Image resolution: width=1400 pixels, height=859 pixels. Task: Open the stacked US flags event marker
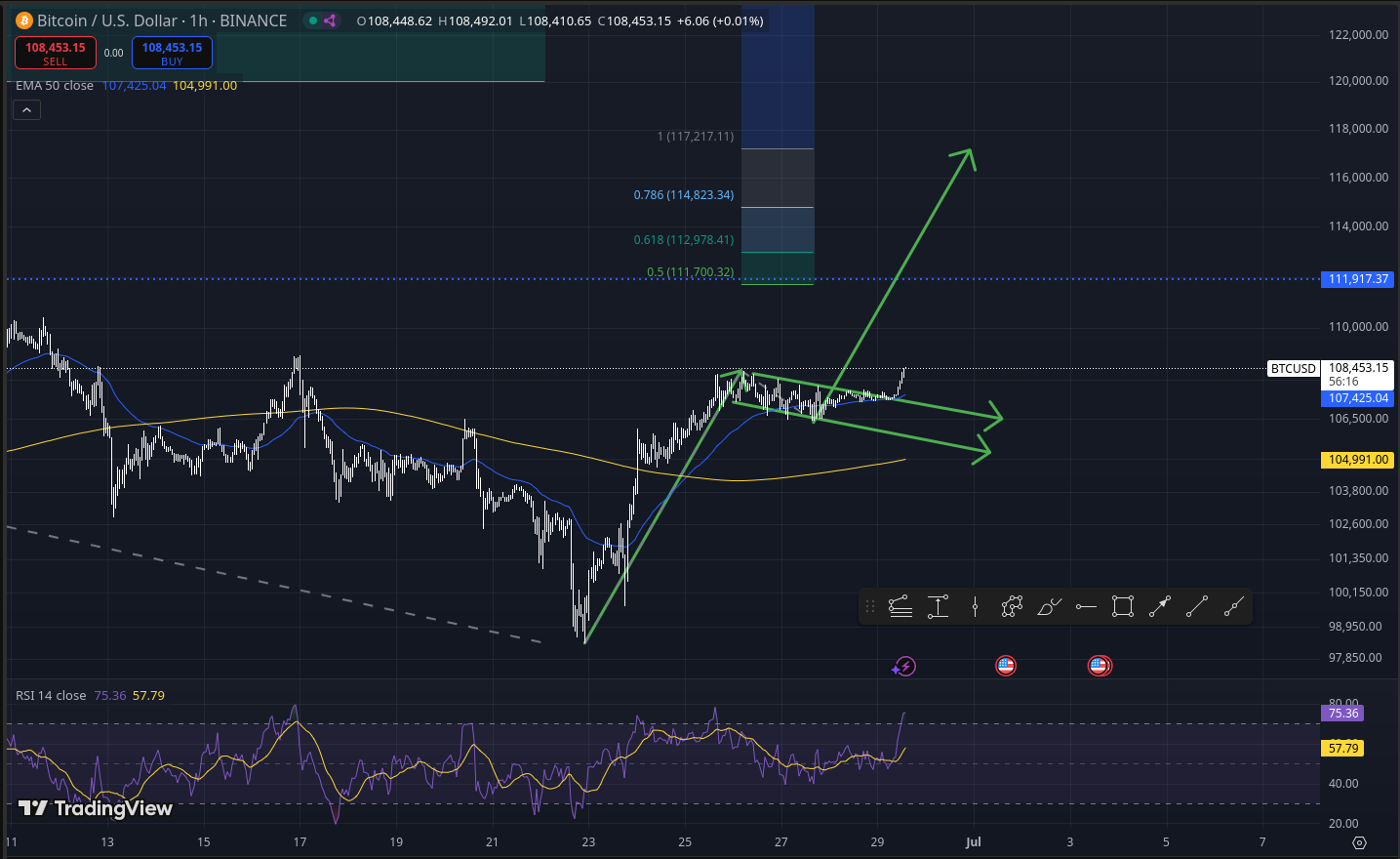point(1100,666)
